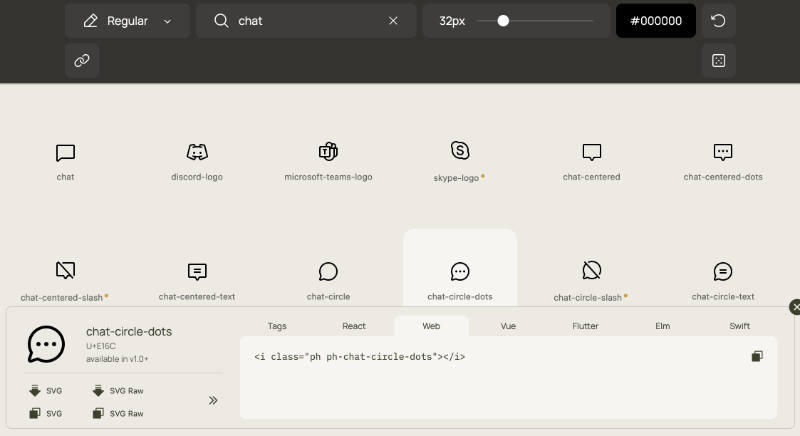Screen dimensions: 800x436
Task: Click the large chat-circle-dots preview icon
Action: (46, 344)
